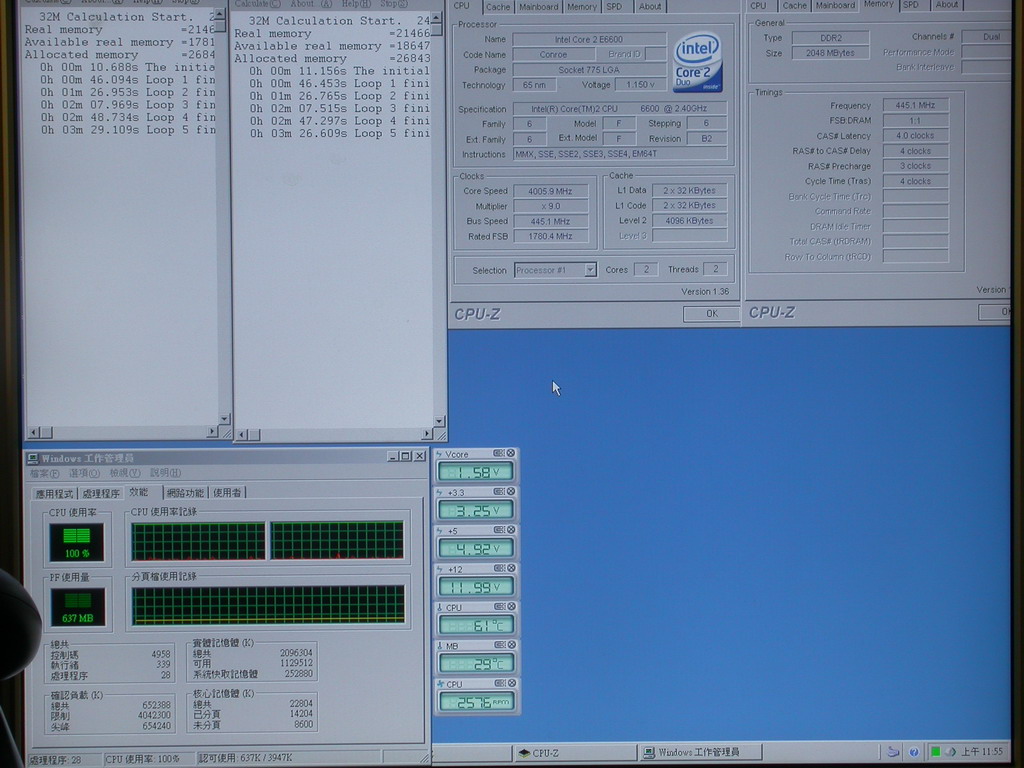Click the green CPU usage tray icon
The width and height of the screenshot is (1024, 768).
click(935, 752)
